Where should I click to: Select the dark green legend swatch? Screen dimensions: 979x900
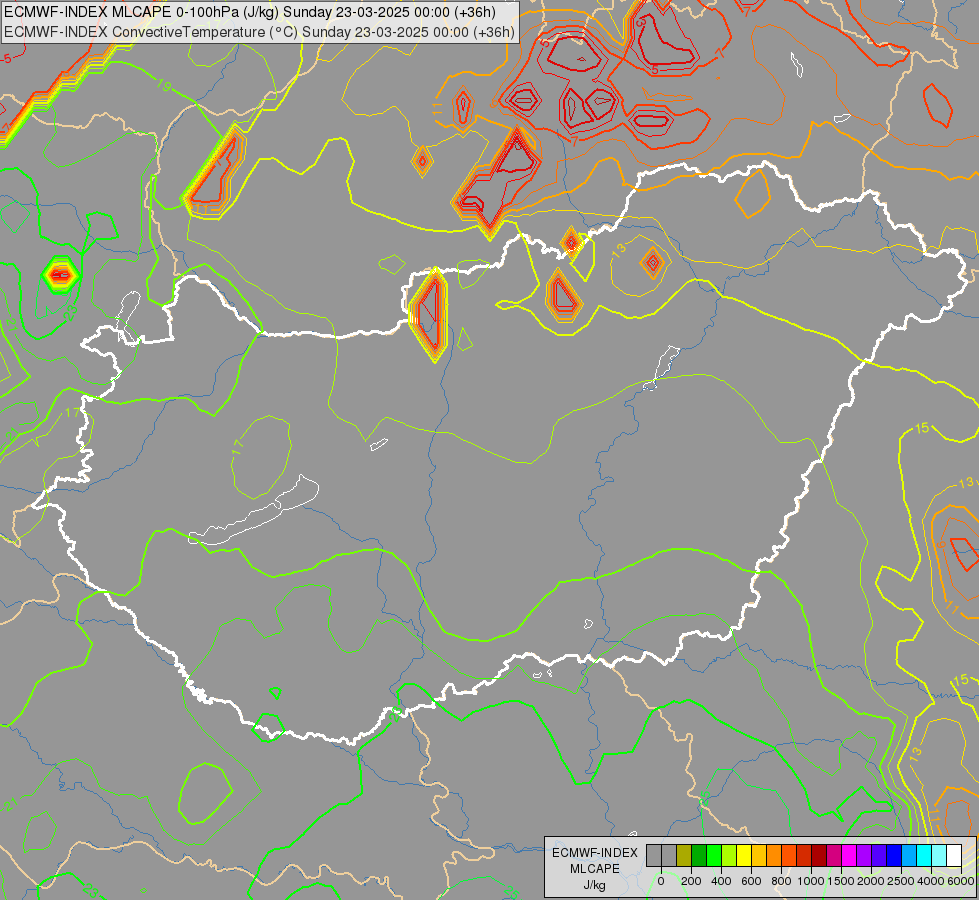coord(699,855)
